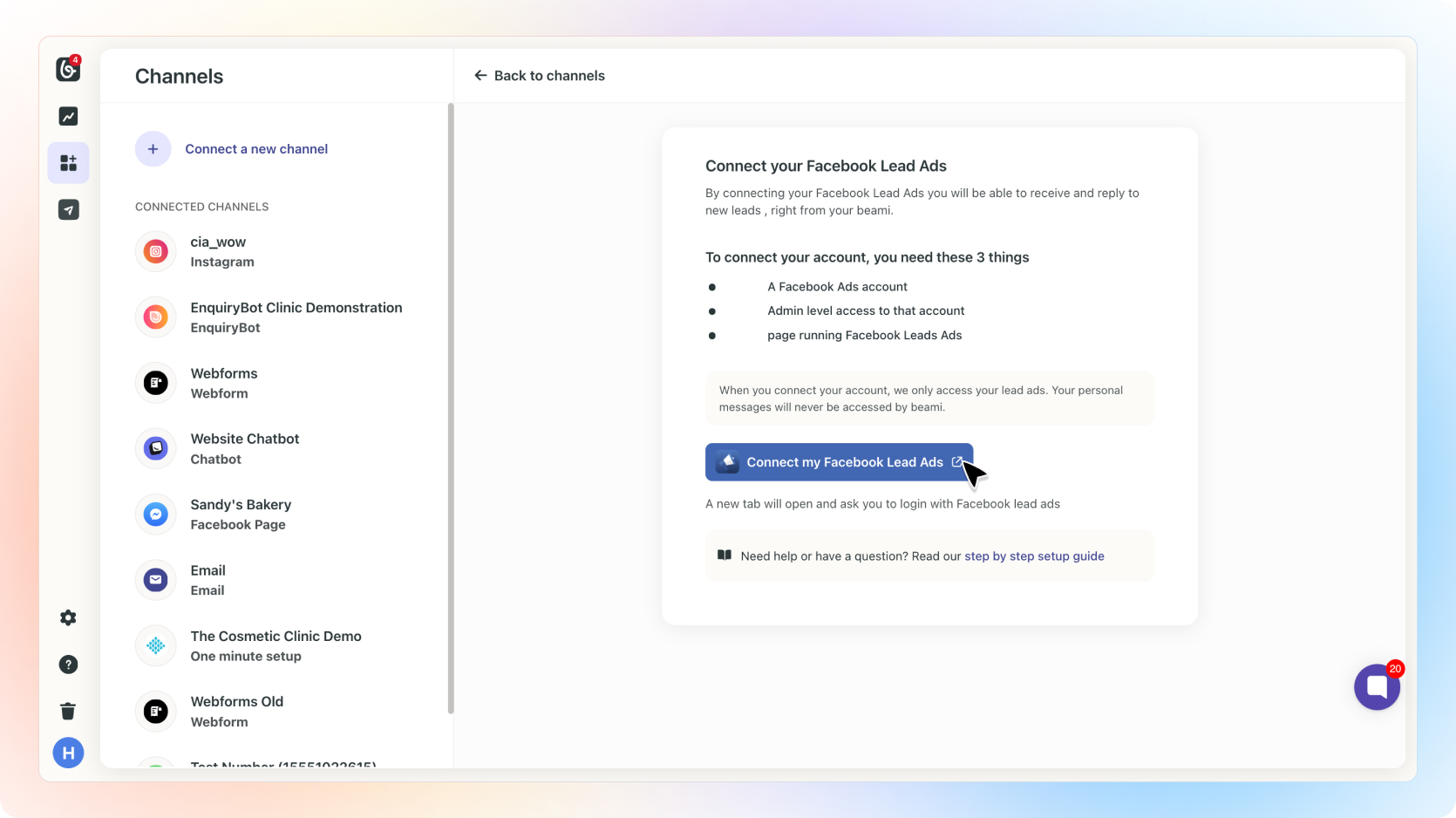This screenshot has height=818, width=1456.
Task: Go Back to channels
Action: point(540,76)
